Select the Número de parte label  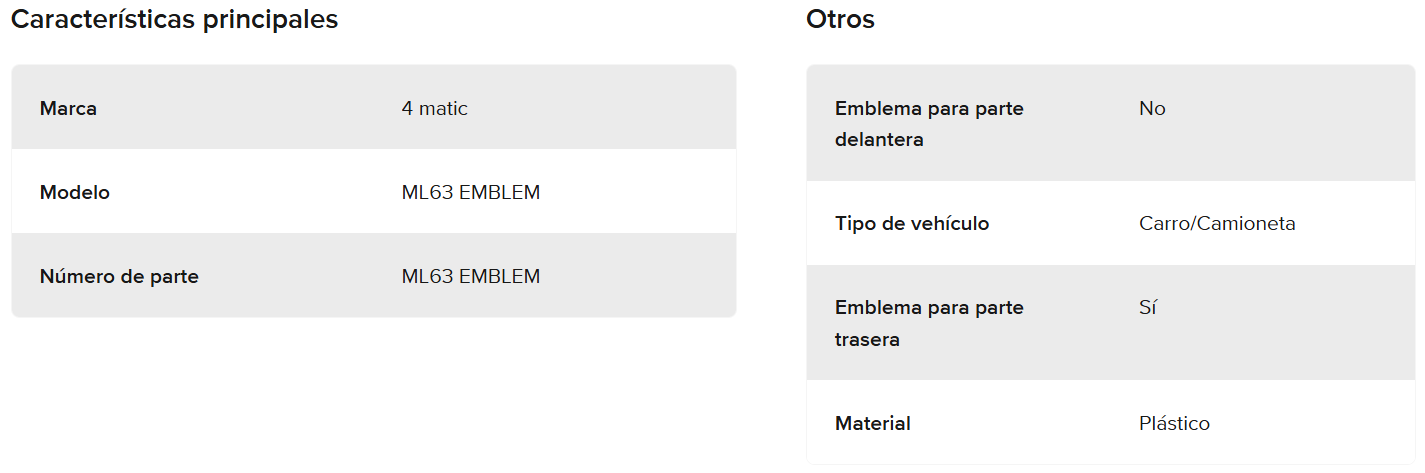119,276
